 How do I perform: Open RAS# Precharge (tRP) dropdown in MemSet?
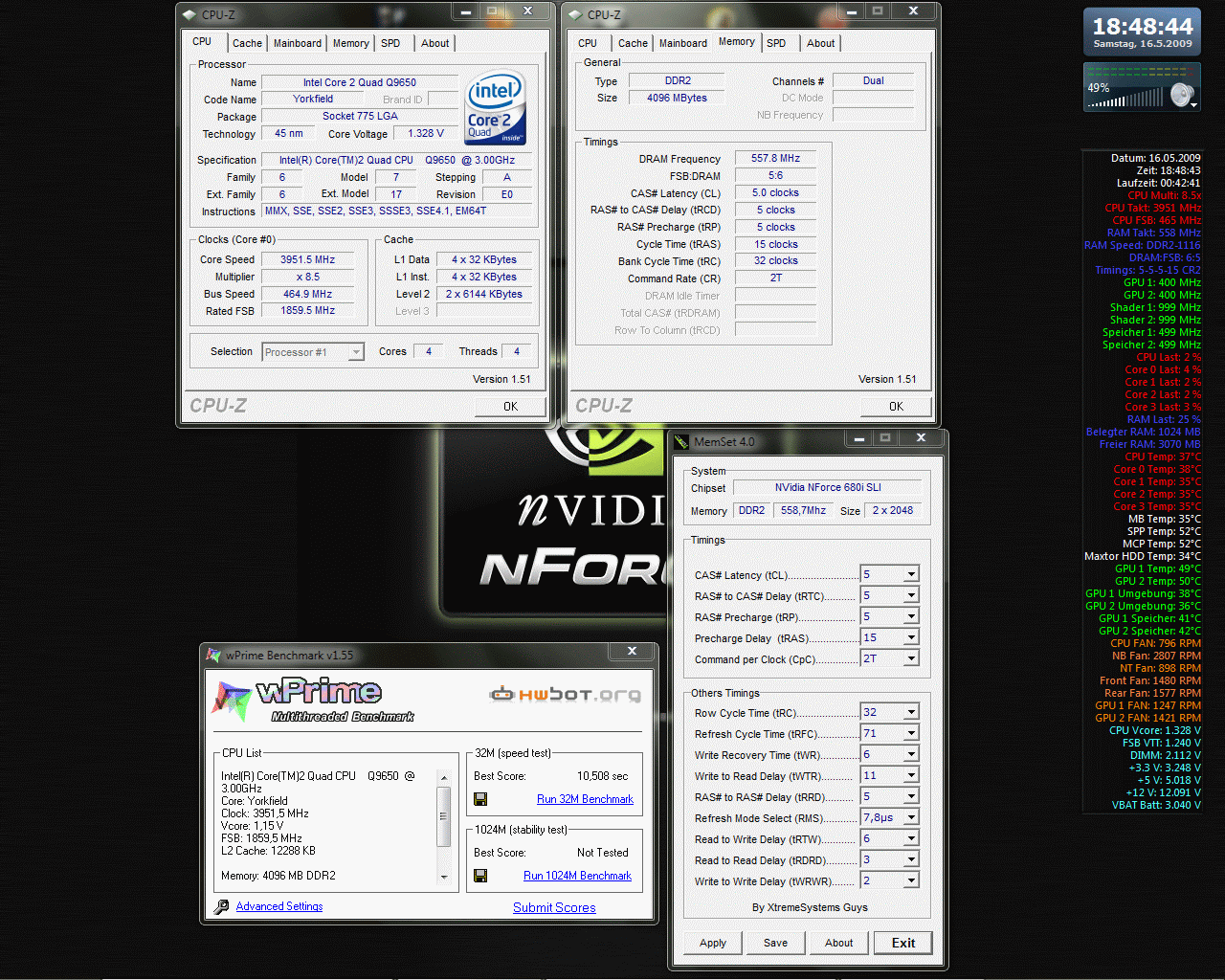(911, 616)
